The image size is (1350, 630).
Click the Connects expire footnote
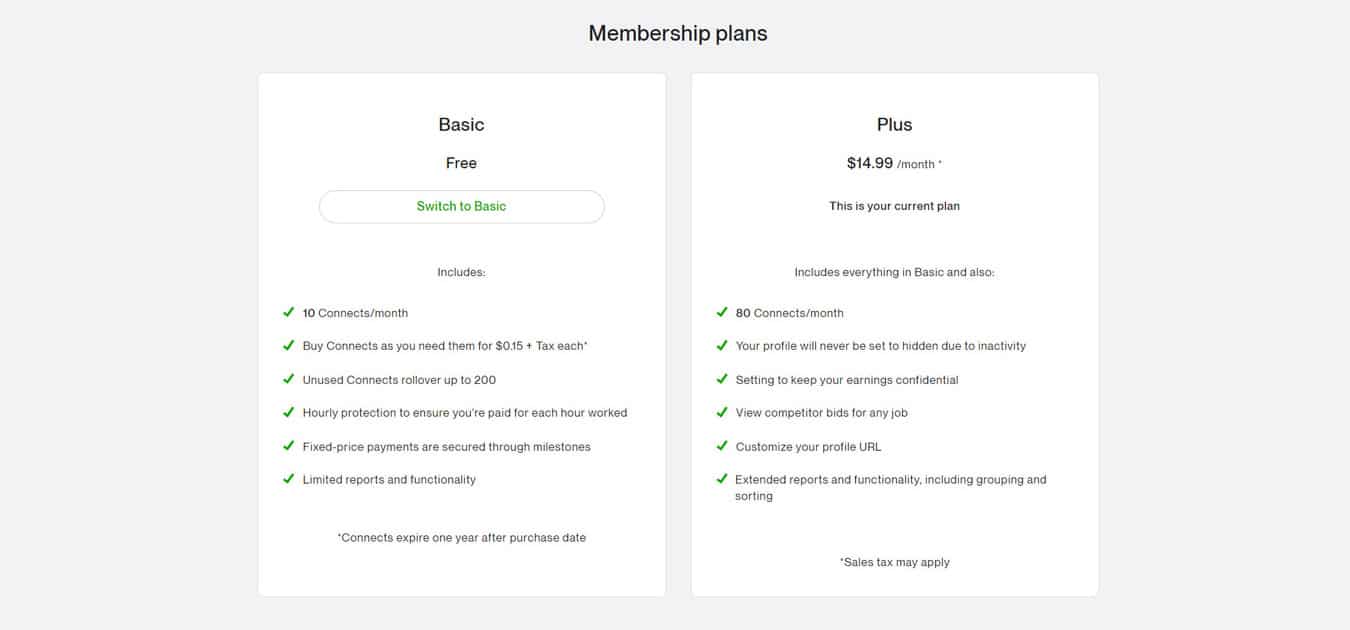pos(461,538)
